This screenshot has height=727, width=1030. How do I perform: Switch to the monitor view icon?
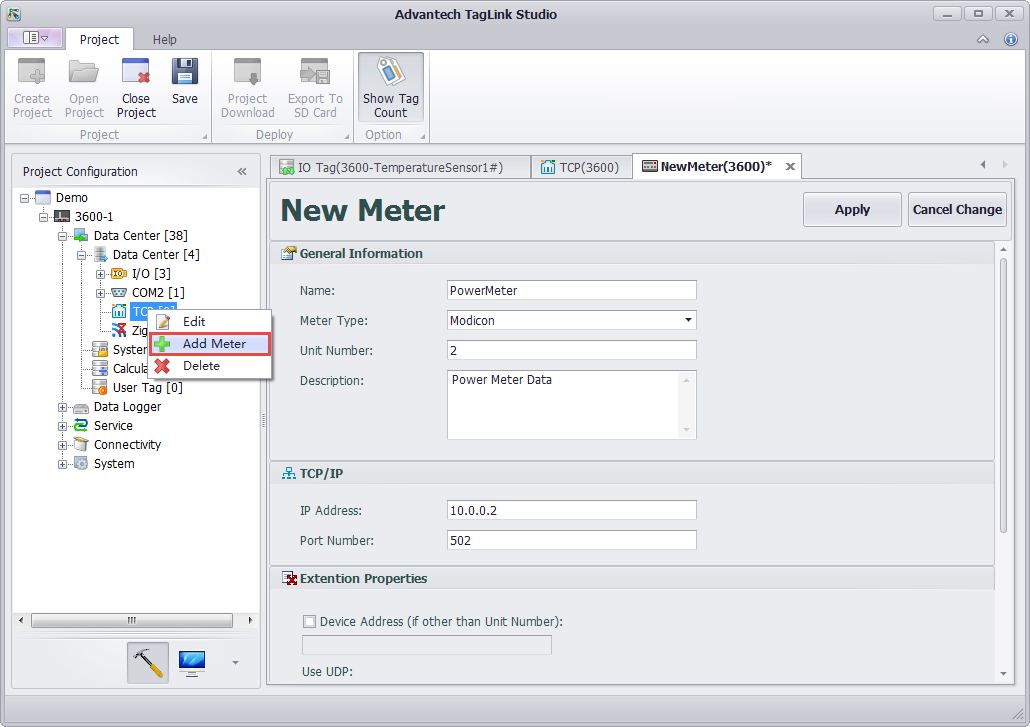point(191,662)
